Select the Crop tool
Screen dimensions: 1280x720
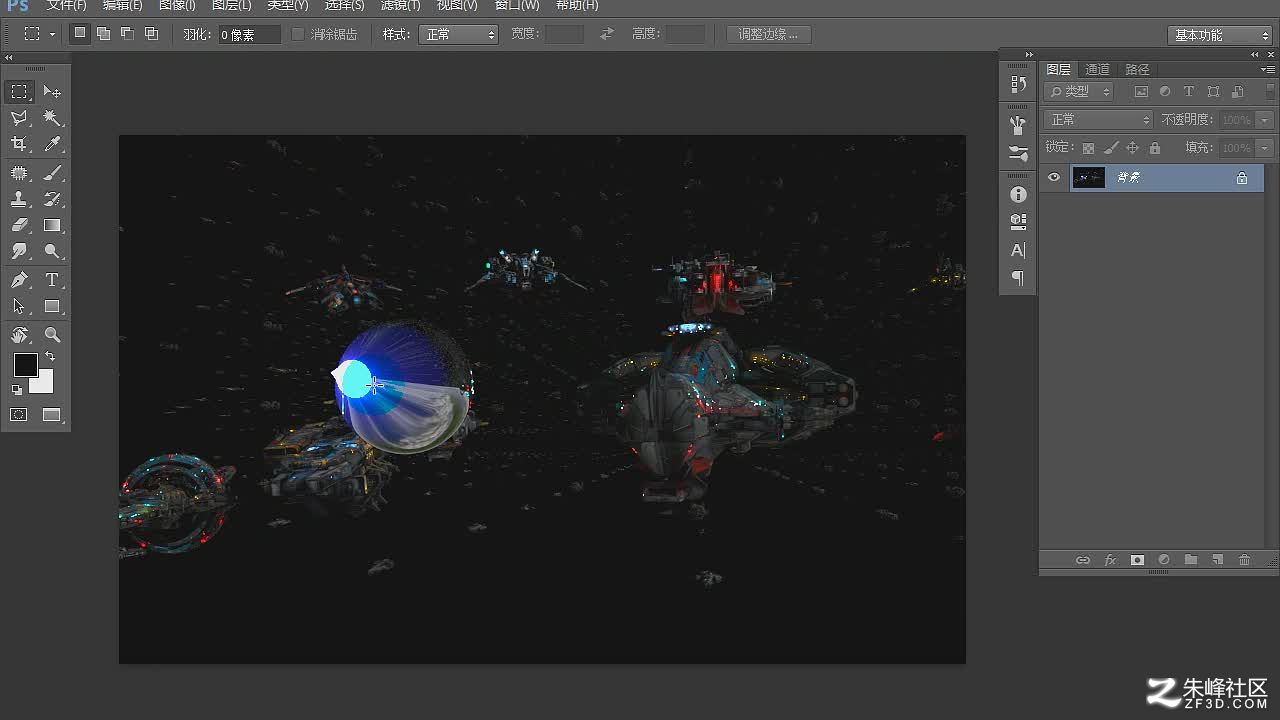(19, 145)
